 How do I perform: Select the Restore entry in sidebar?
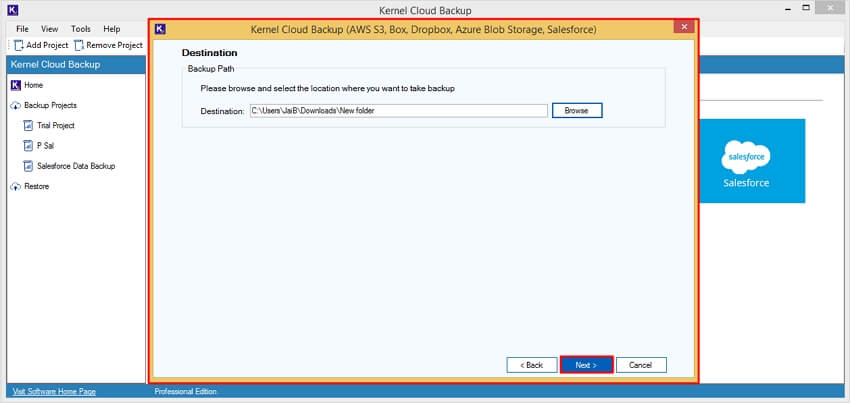(36, 186)
